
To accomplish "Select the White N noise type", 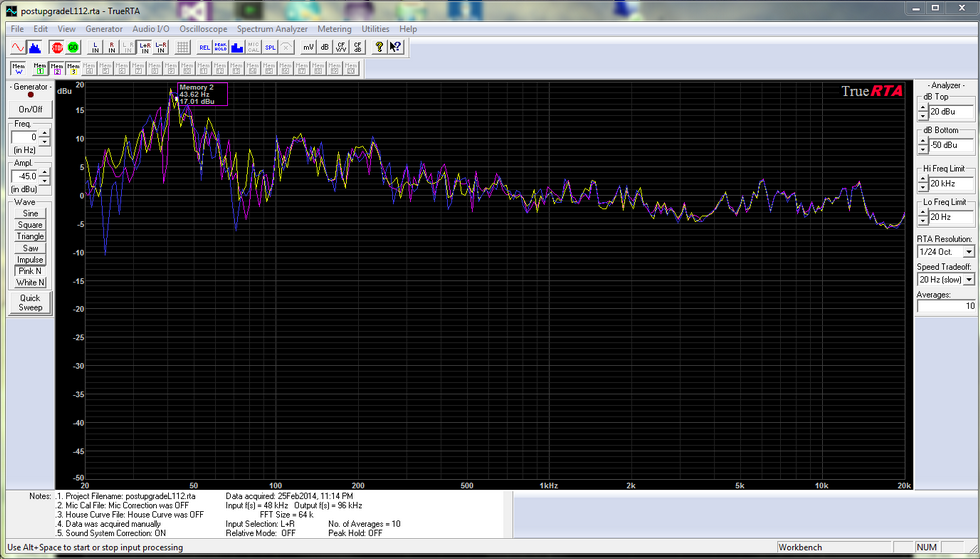I will (30, 283).
